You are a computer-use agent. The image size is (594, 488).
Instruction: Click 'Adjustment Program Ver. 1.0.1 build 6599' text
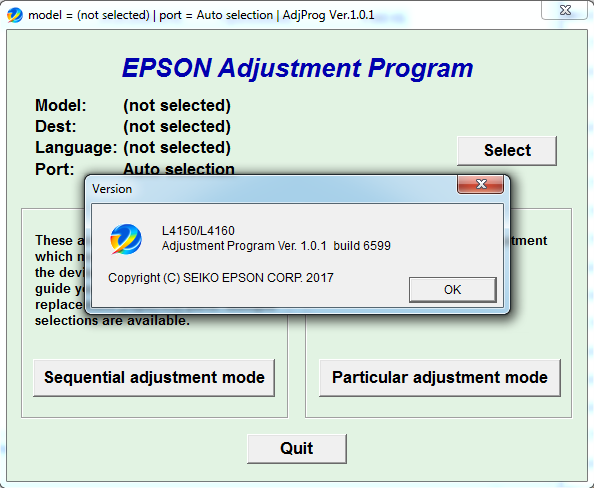click(276, 246)
